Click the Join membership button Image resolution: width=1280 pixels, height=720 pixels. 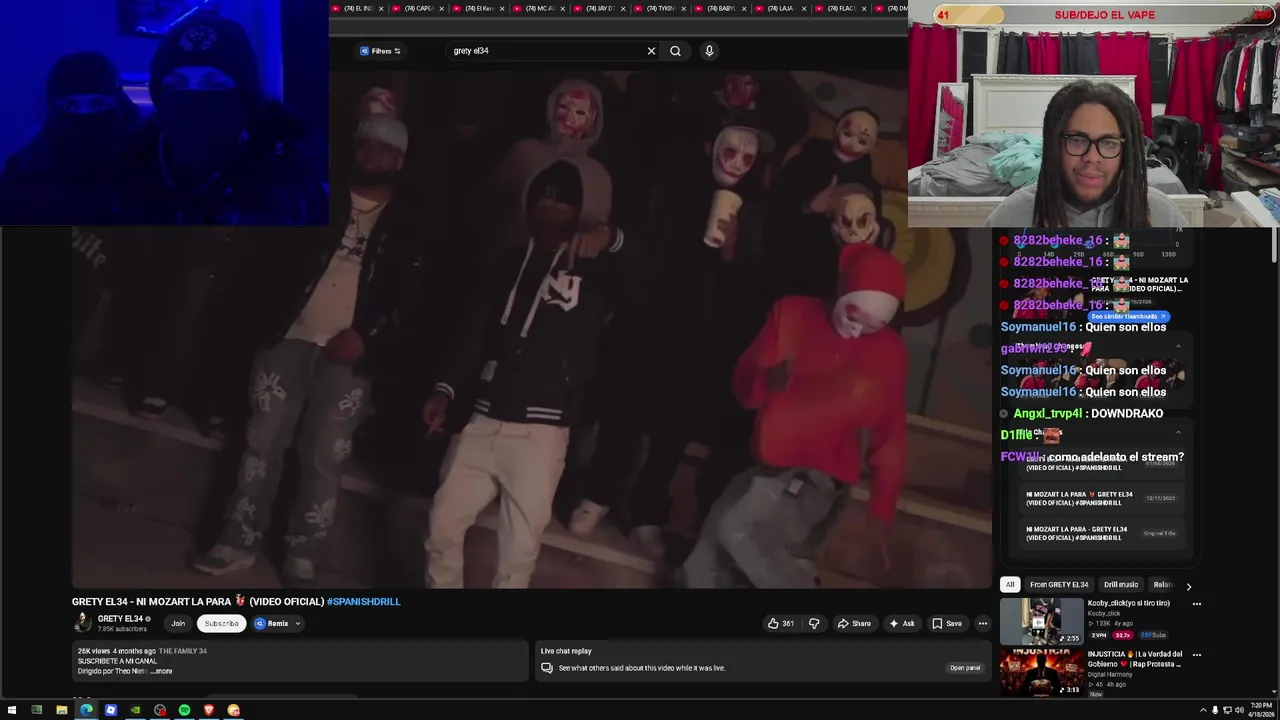(x=178, y=623)
